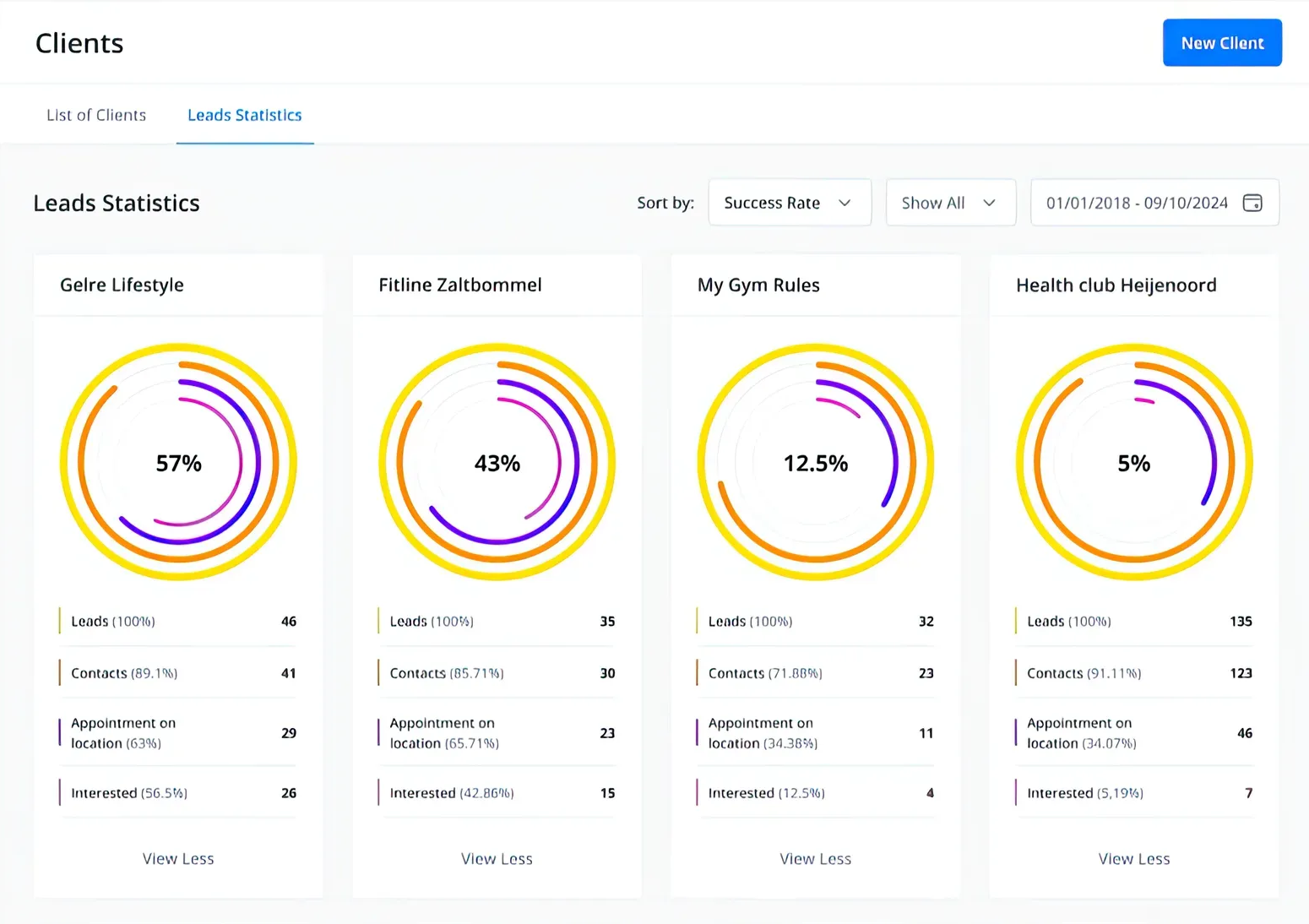The image size is (1309, 924).
Task: Click the Fitline Zaltbommel donut chart
Action: [x=497, y=463]
